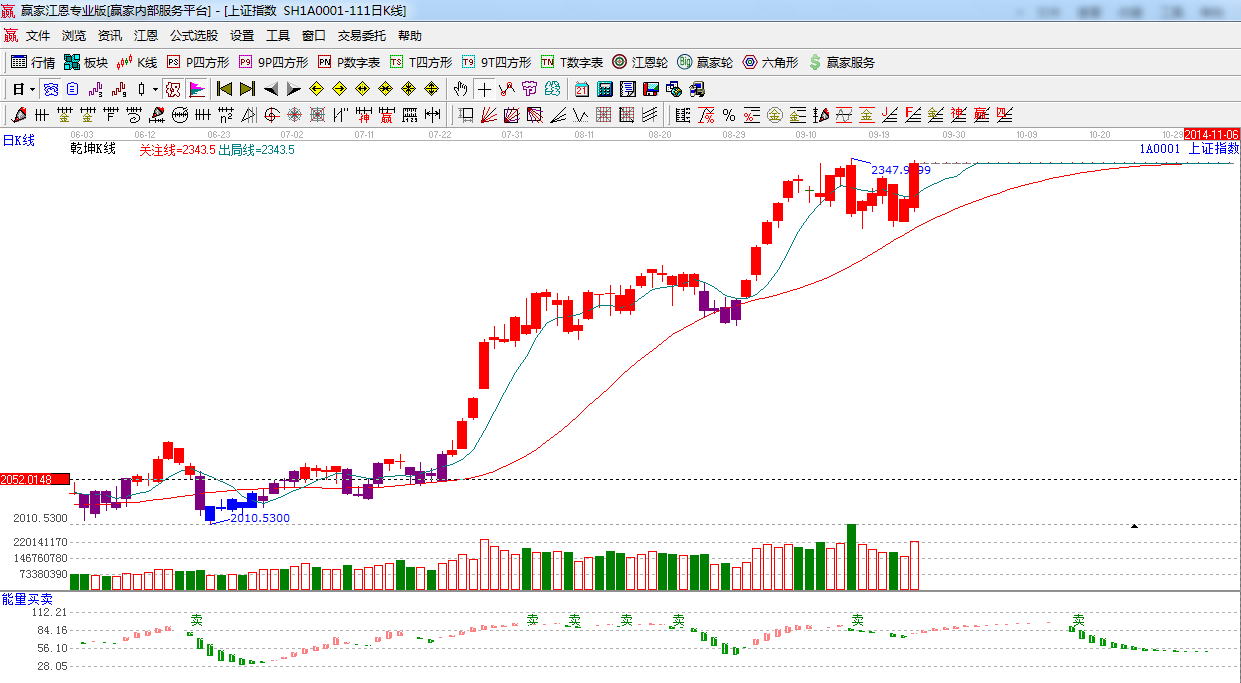
Task: Select the hand pan tool icon
Action: (x=460, y=89)
